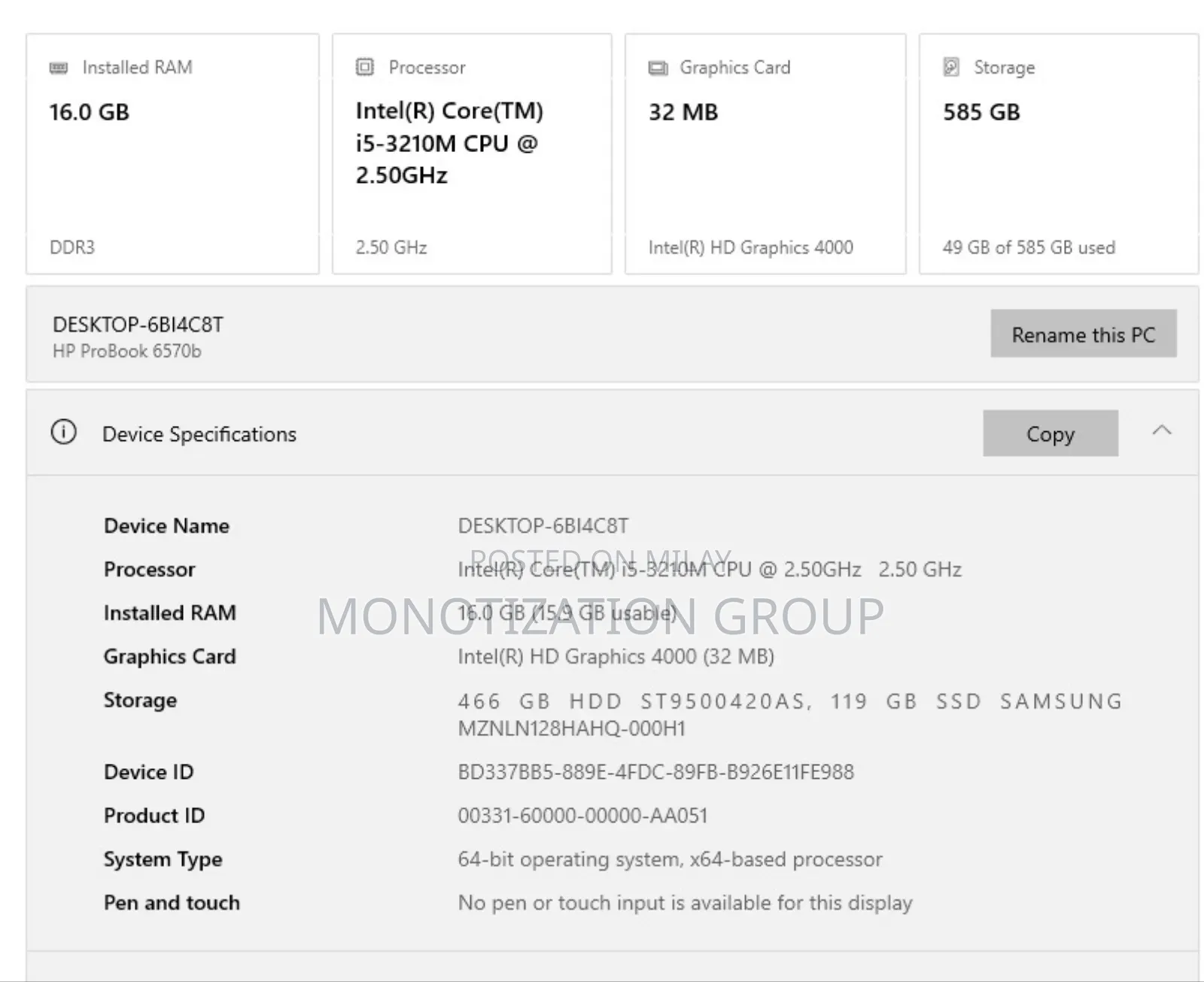The height and width of the screenshot is (982, 1204).
Task: Click the Device Specifications header title
Action: pyautogui.click(x=199, y=434)
